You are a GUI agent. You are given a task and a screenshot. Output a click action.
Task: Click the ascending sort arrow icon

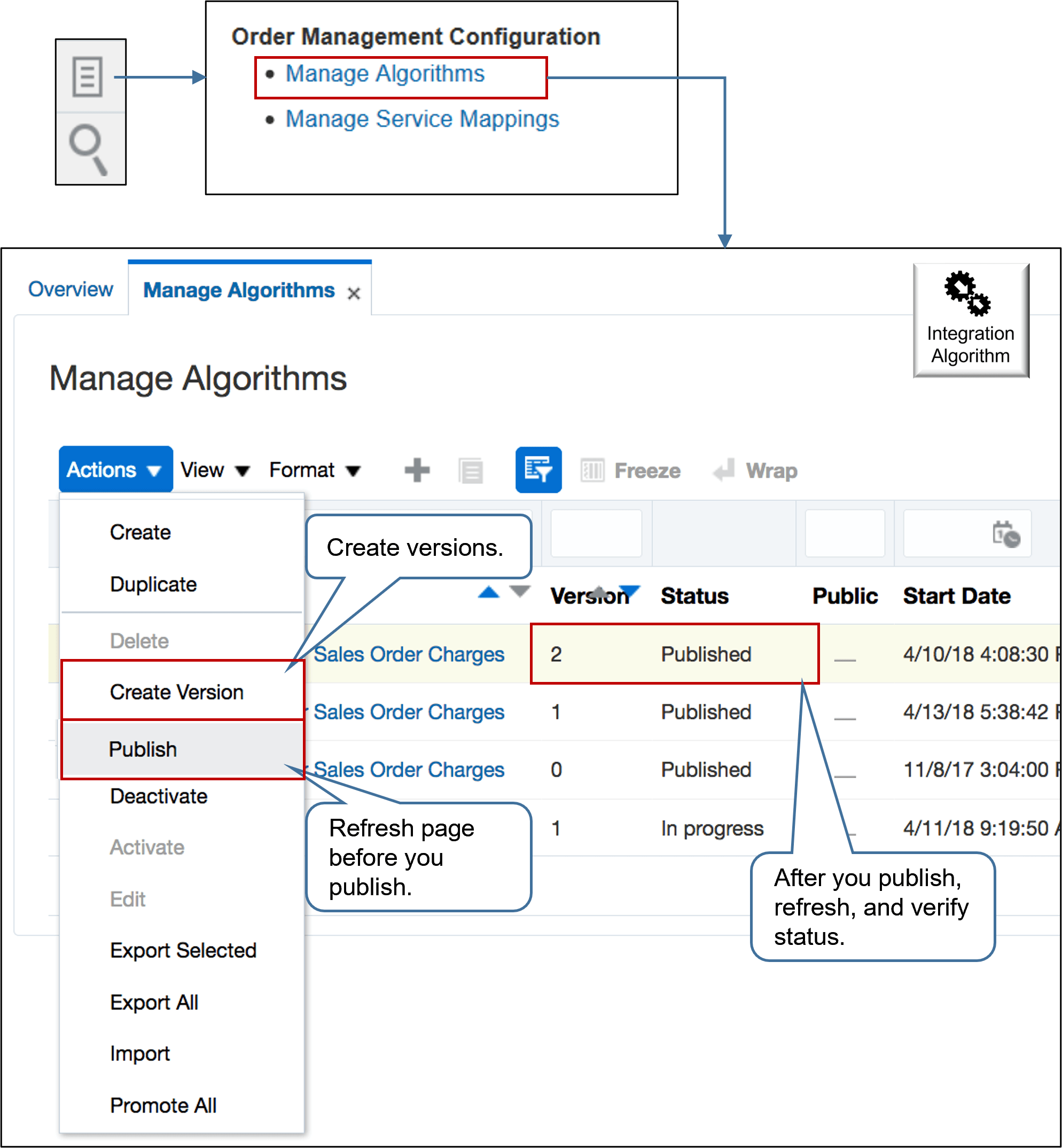(488, 592)
